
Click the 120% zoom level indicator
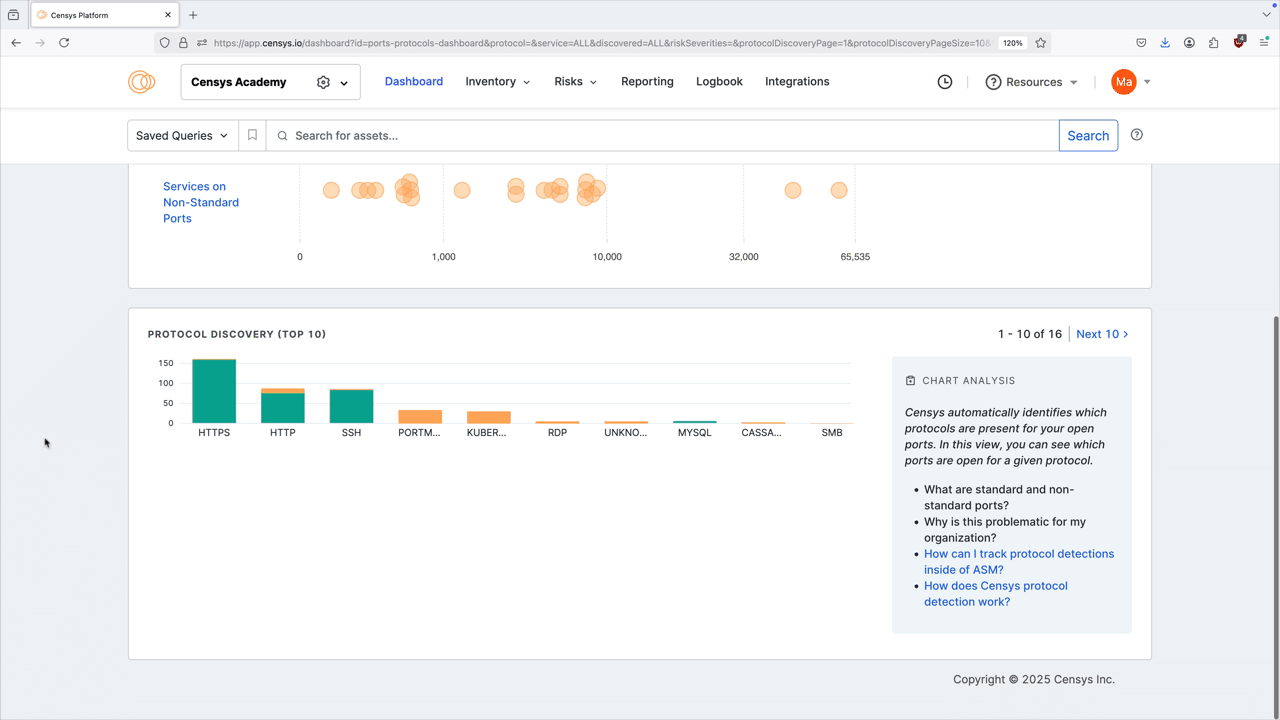click(1012, 43)
